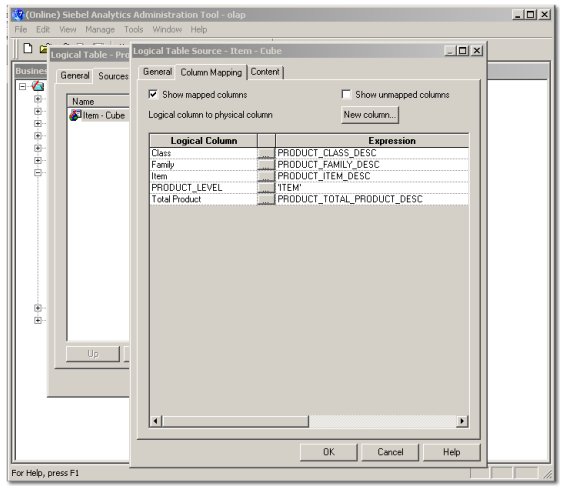Click the horizontal scrollbar thumb

[235, 421]
